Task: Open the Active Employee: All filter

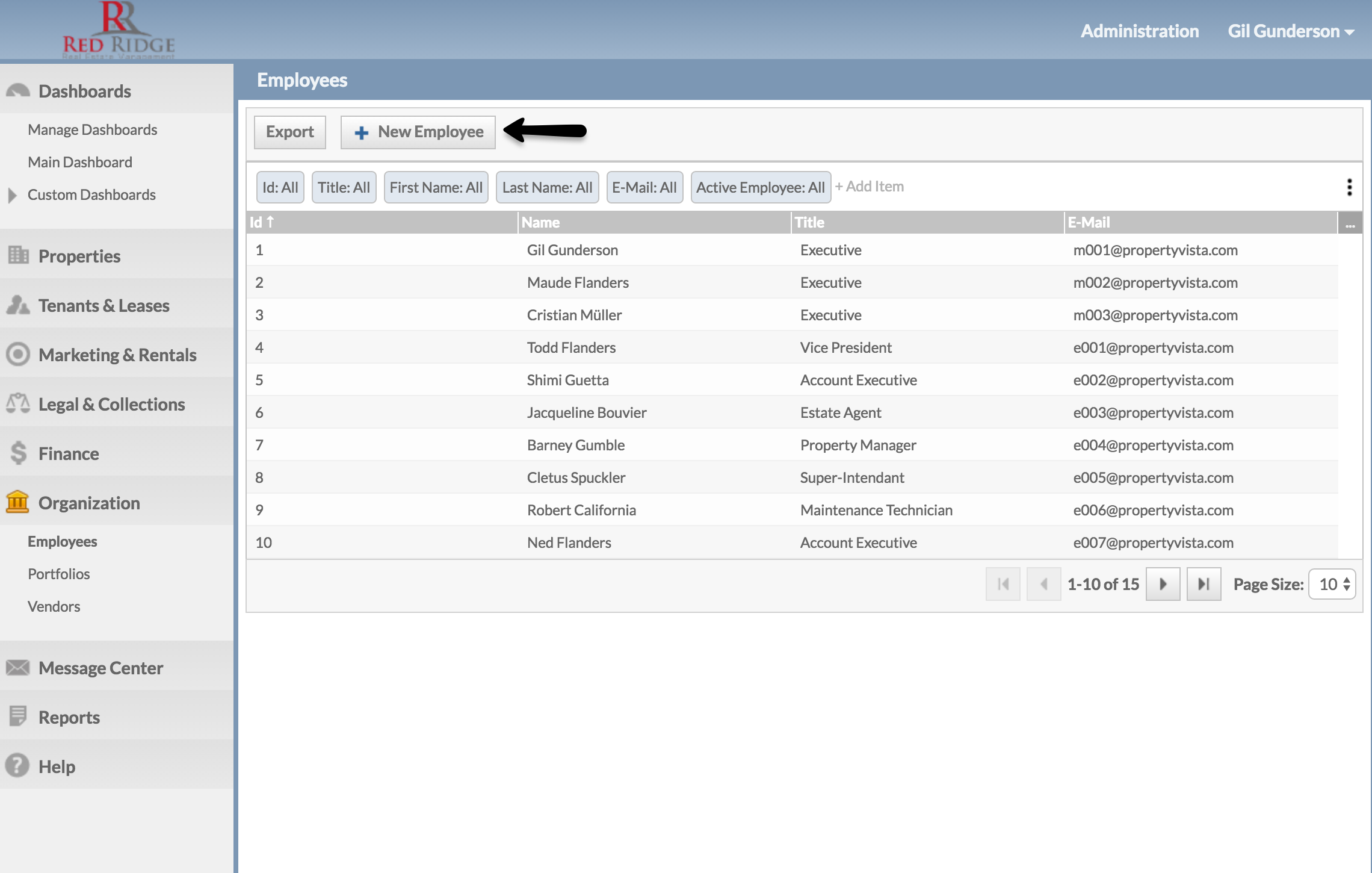Action: pyautogui.click(x=761, y=187)
